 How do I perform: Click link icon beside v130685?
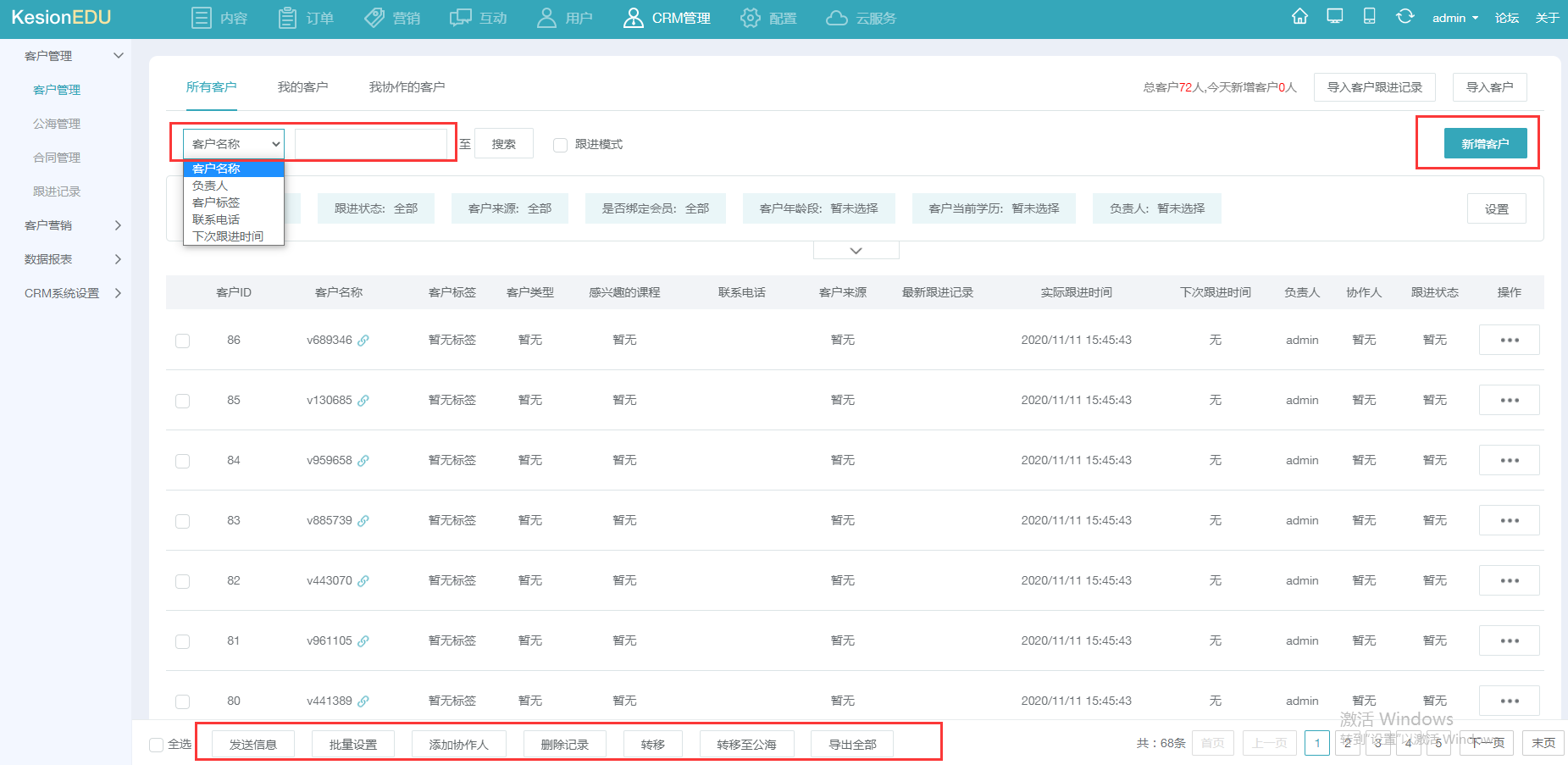363,400
